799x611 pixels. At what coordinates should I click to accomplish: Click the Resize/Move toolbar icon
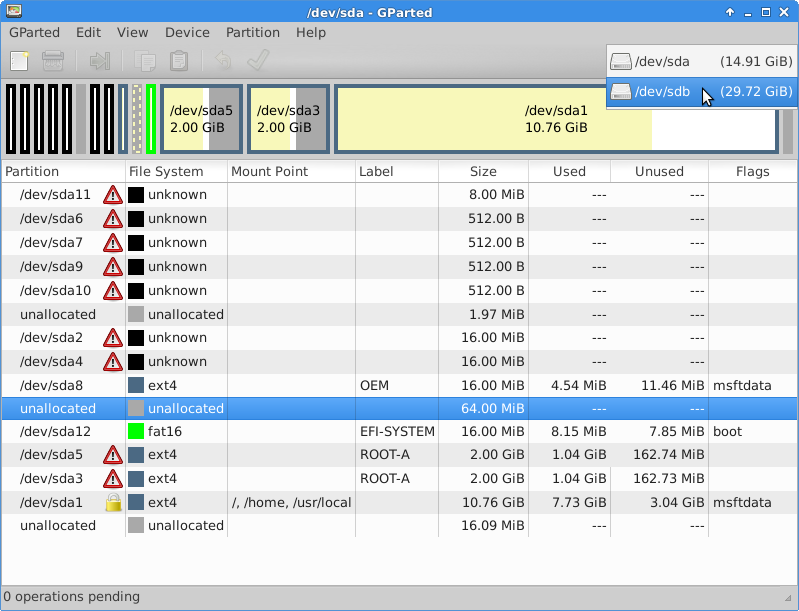coord(99,61)
